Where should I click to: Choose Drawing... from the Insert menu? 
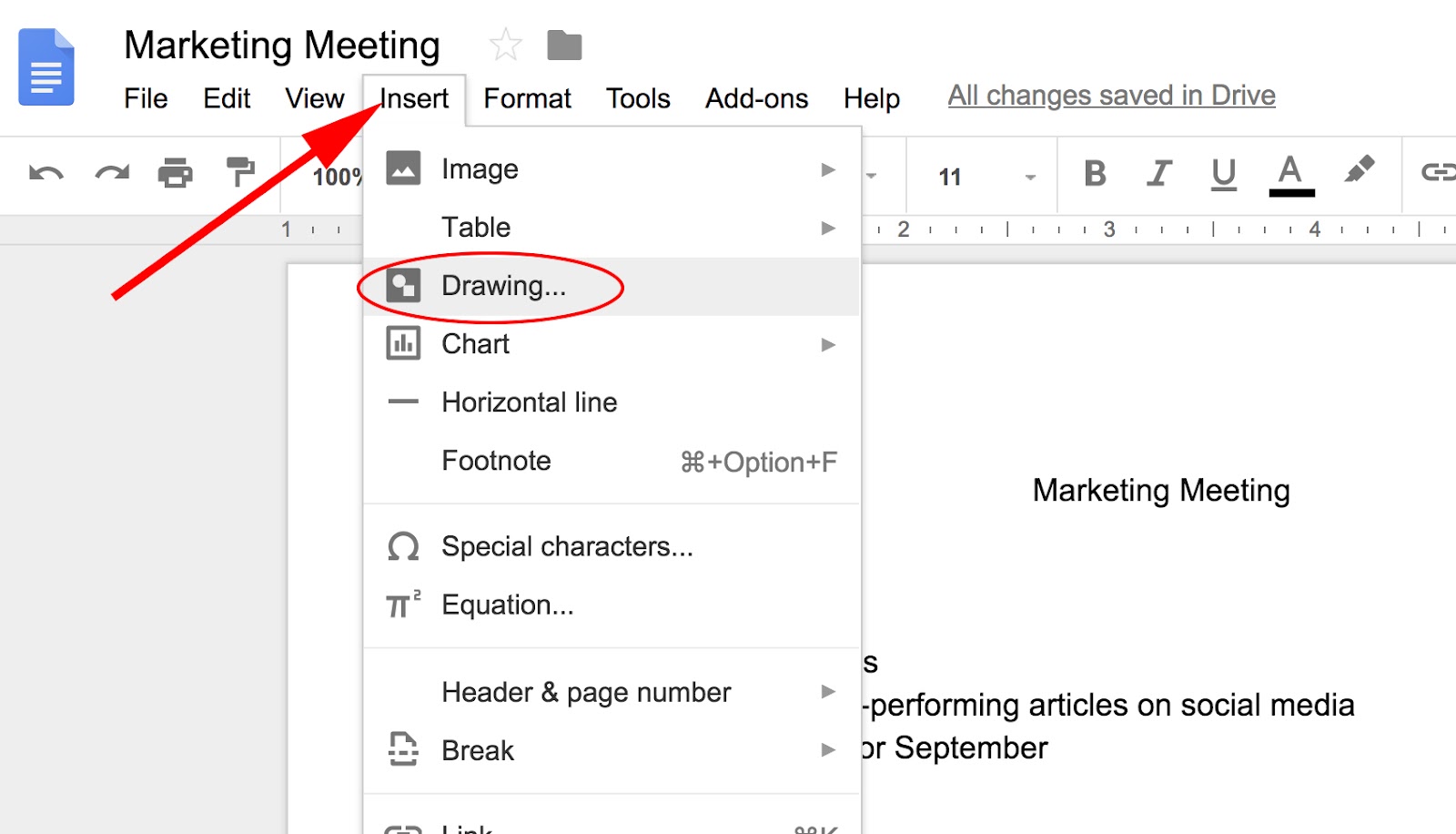(503, 286)
